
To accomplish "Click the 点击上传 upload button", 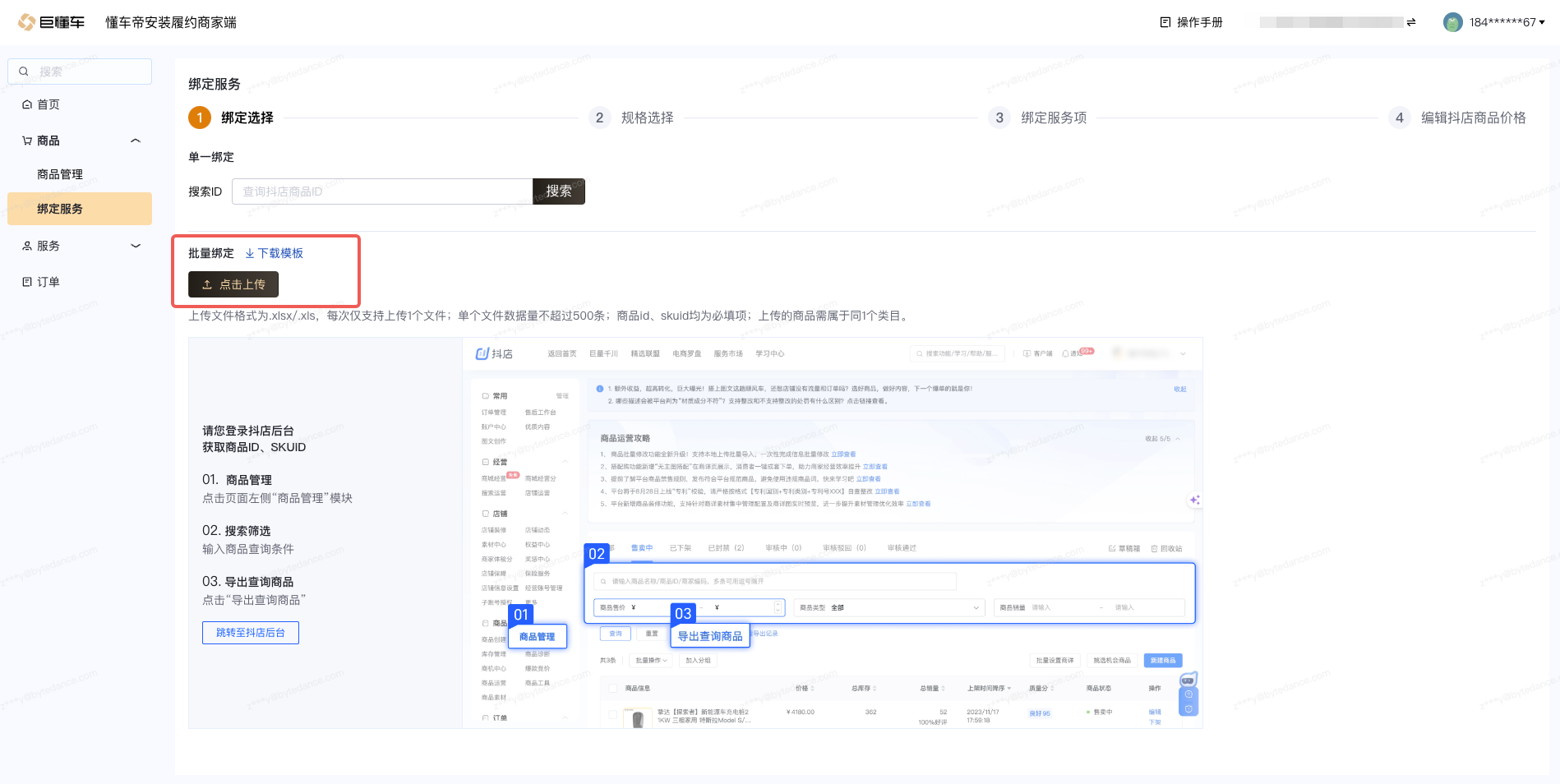I will click(x=233, y=284).
